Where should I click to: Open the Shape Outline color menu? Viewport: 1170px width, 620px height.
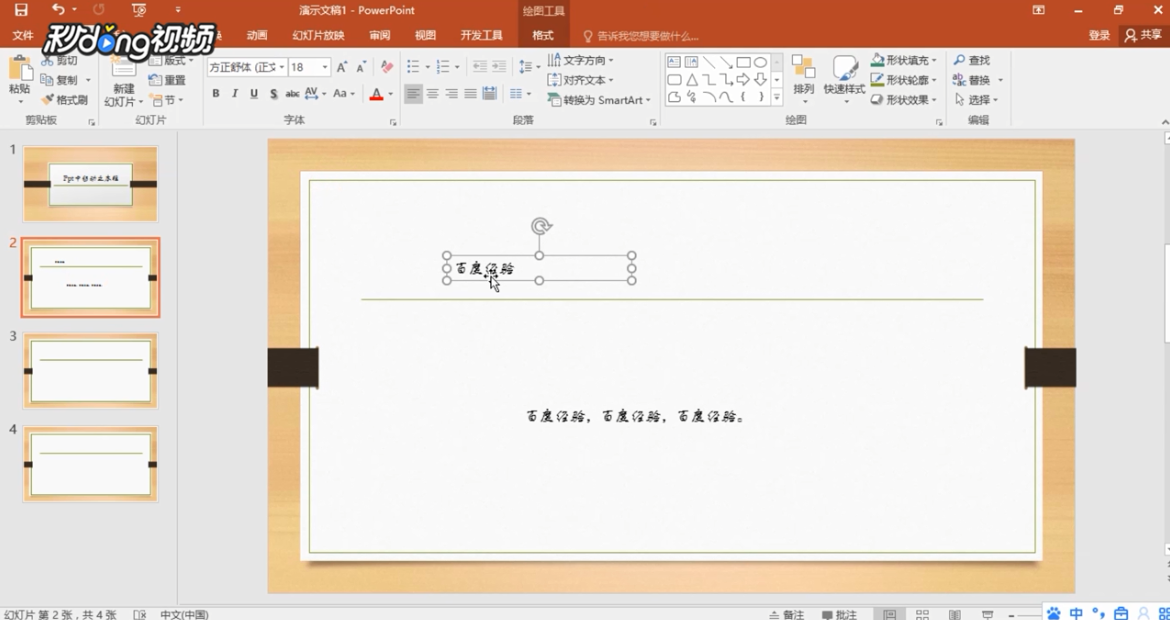click(903, 80)
